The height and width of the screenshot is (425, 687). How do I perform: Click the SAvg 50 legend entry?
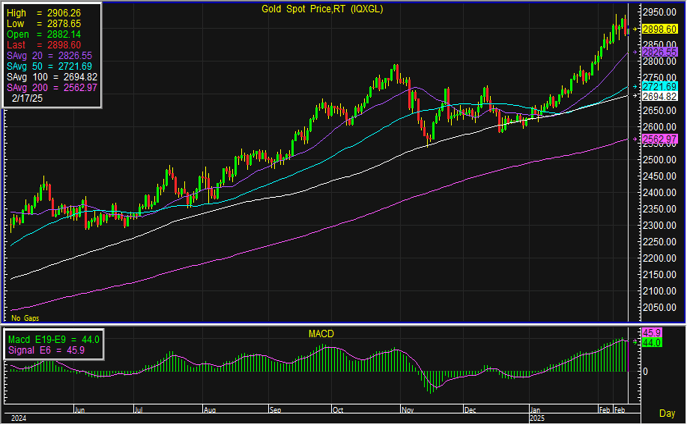(x=52, y=66)
